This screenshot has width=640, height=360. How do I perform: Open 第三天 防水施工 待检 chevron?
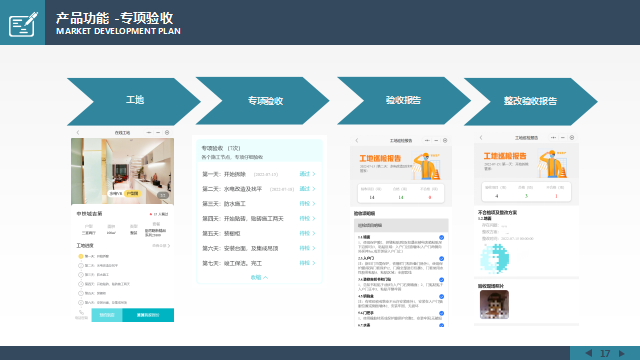point(313,204)
